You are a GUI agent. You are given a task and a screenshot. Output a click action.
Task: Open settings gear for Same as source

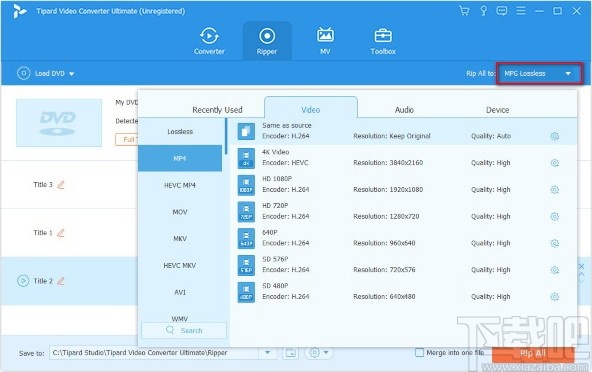coord(554,136)
